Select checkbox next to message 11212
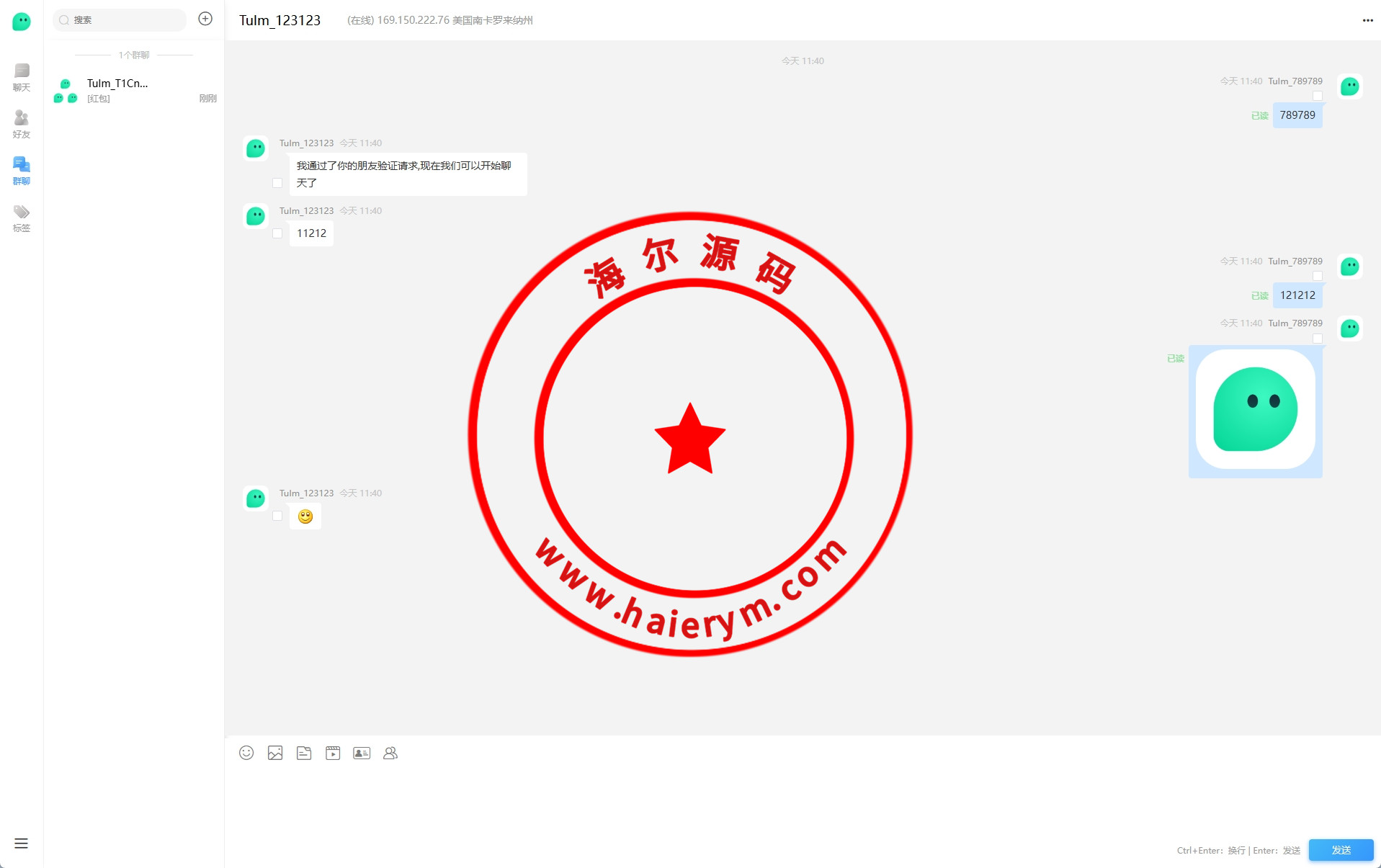The height and width of the screenshot is (868, 1381). pos(277,233)
